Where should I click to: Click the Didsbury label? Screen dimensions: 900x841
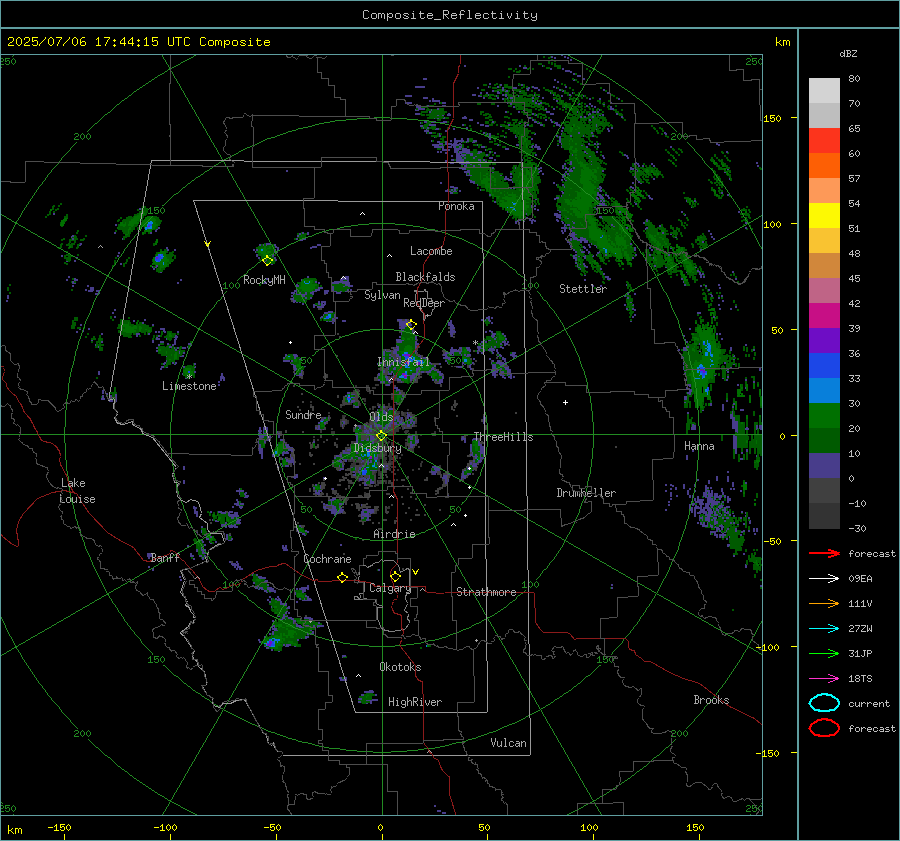click(377, 448)
